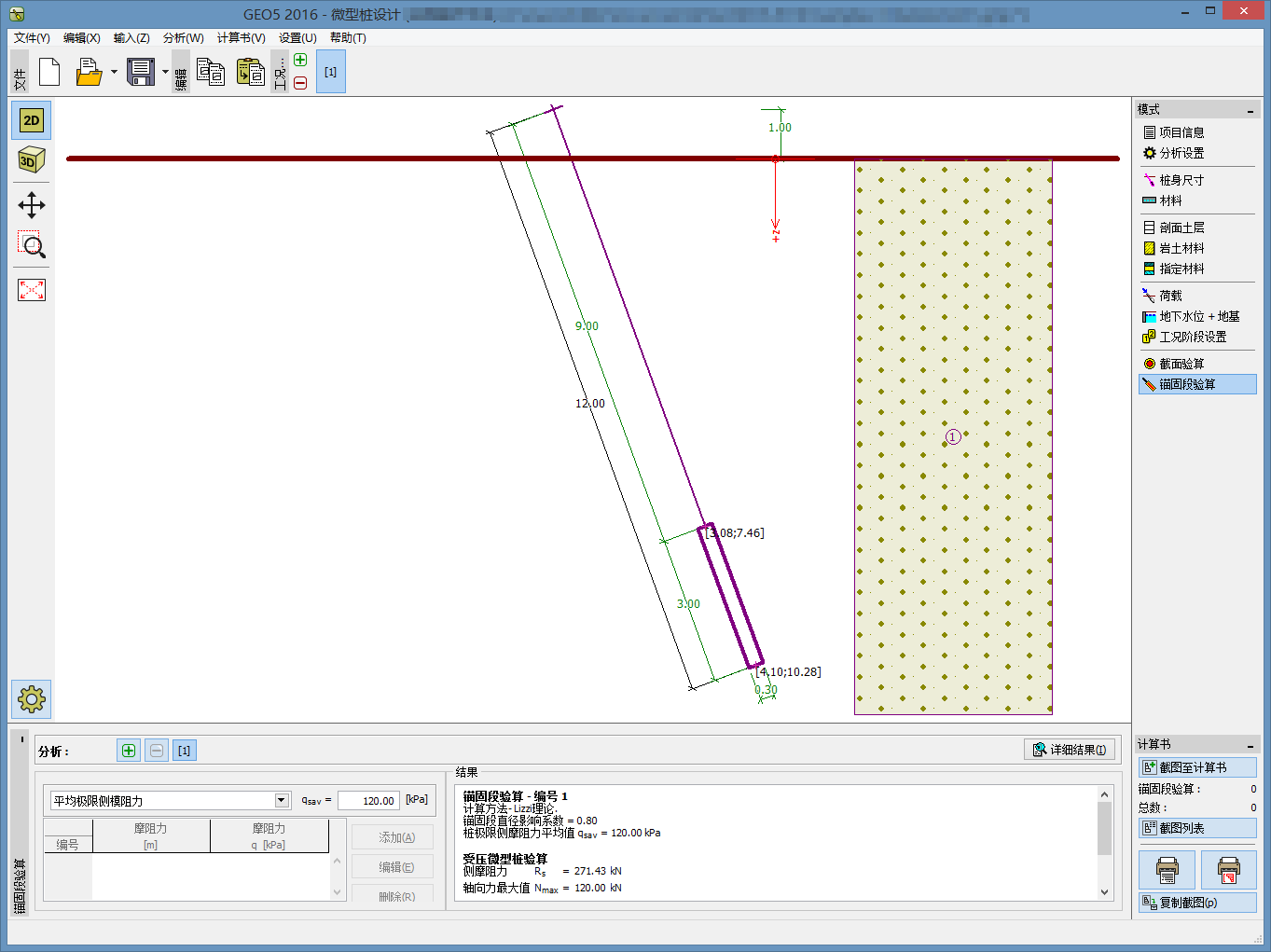Open 分析设置 in the mode panel

tap(1197, 153)
